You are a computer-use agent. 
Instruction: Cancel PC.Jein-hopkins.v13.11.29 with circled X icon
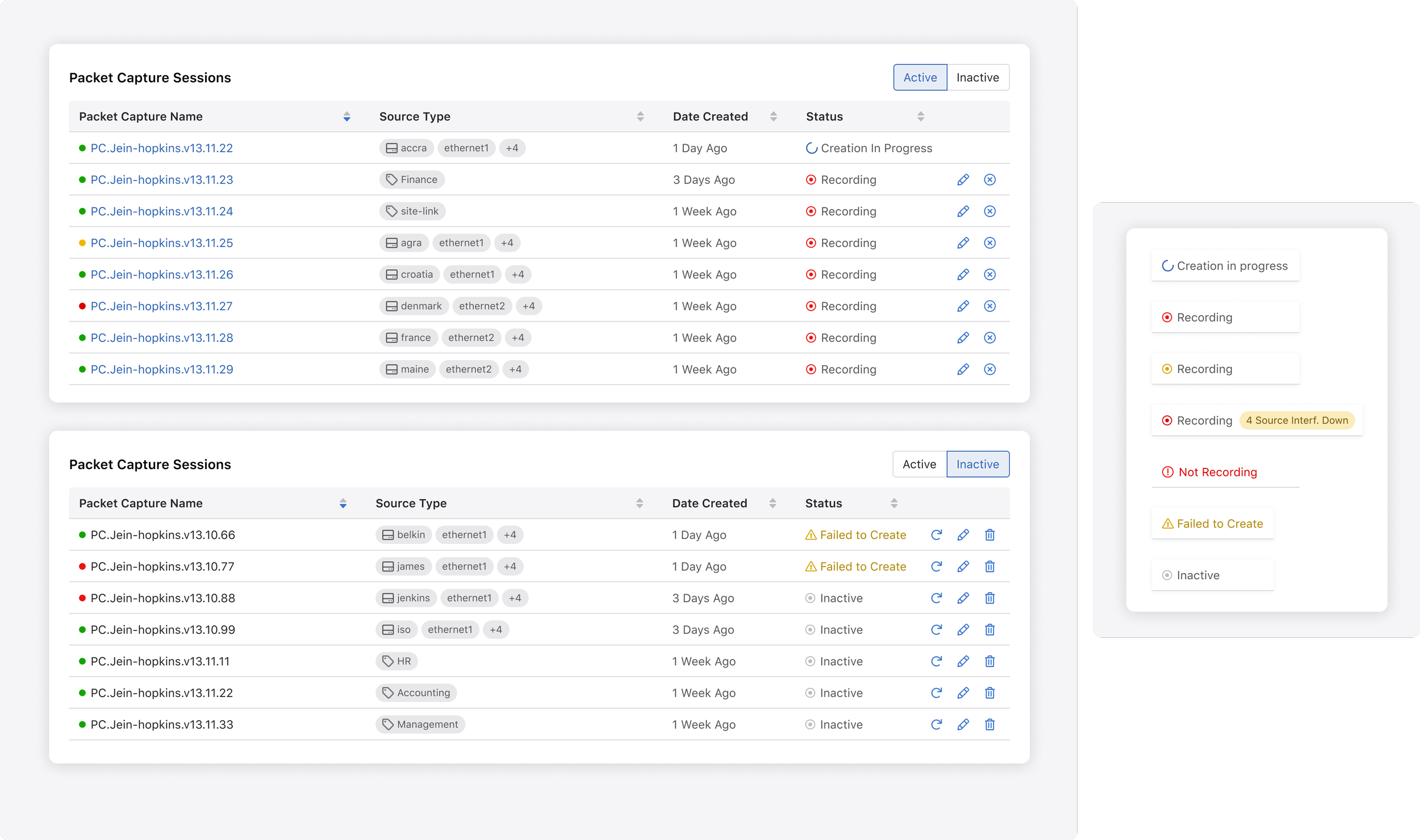pyautogui.click(x=989, y=369)
